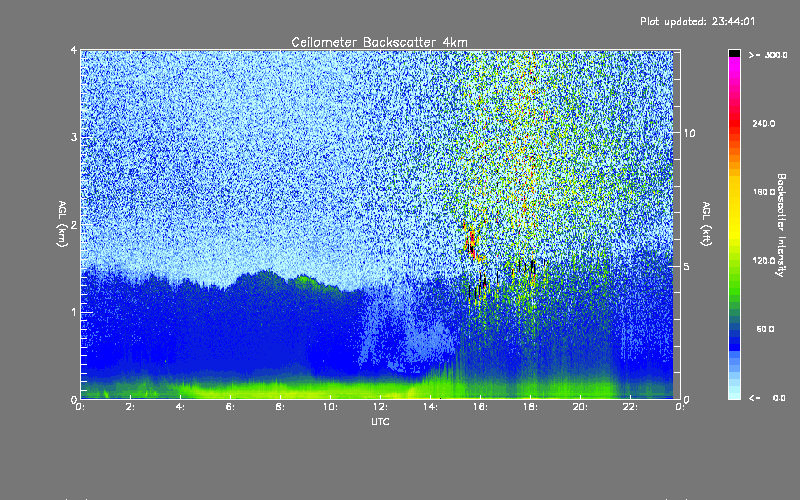800x500 pixels.
Task: Click the "10:" tick on the UTC axis
Action: [x=330, y=407]
